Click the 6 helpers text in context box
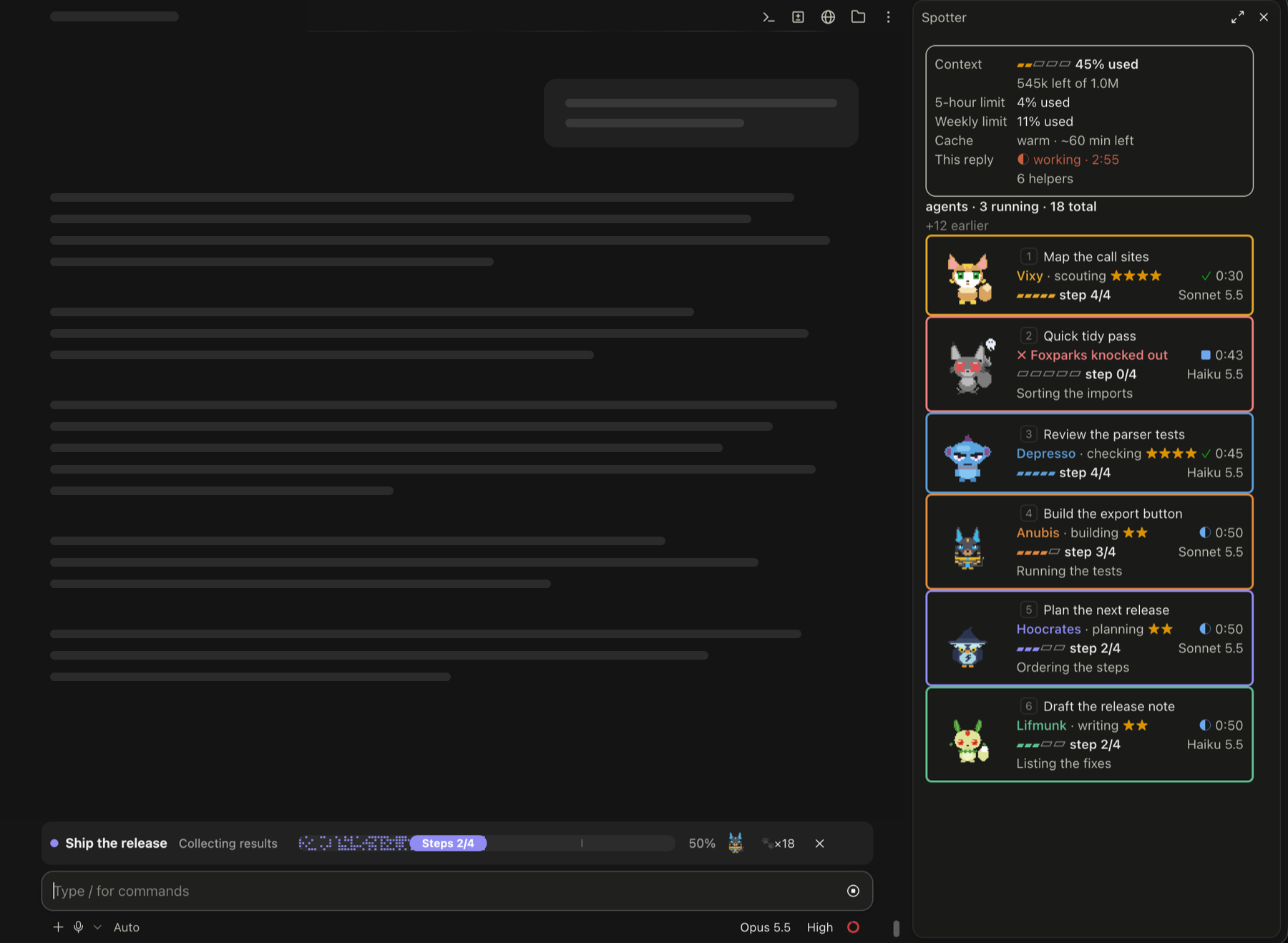The height and width of the screenshot is (943, 1288). [1045, 179]
